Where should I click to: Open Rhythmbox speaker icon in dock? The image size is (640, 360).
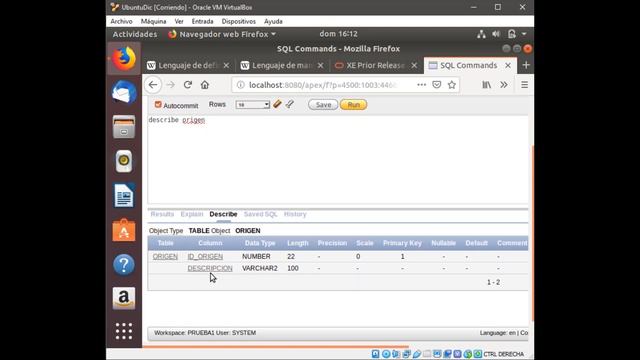tap(124, 161)
